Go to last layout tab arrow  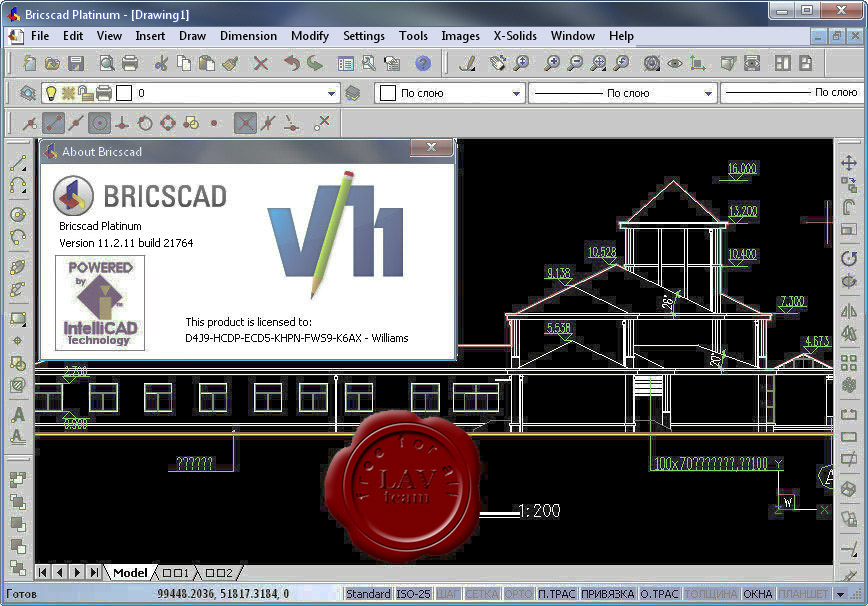95,572
